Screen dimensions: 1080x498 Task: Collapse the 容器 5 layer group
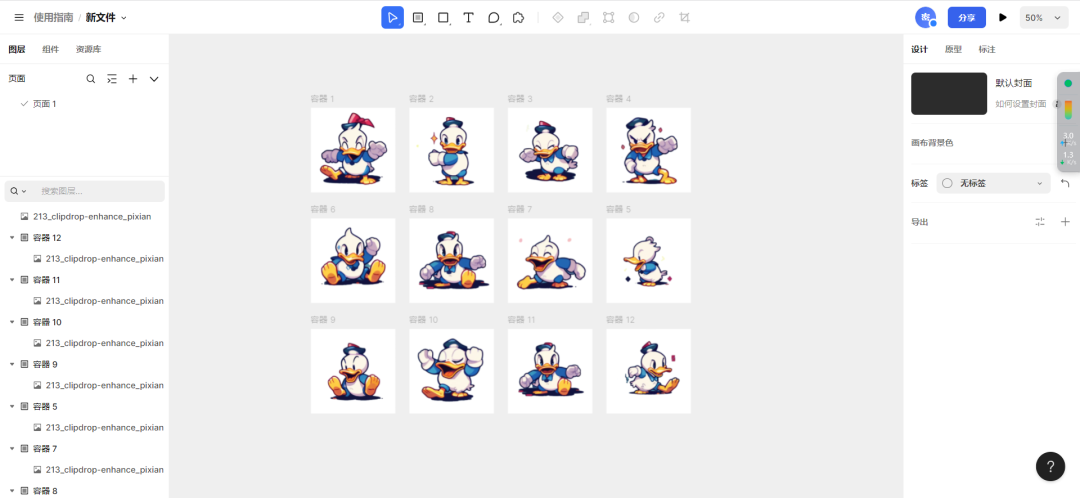pos(12,406)
